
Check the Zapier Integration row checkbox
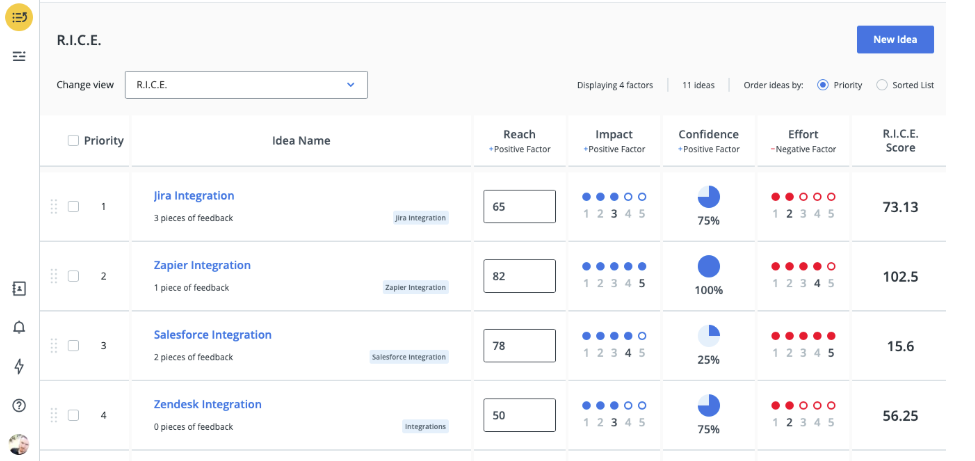73,276
